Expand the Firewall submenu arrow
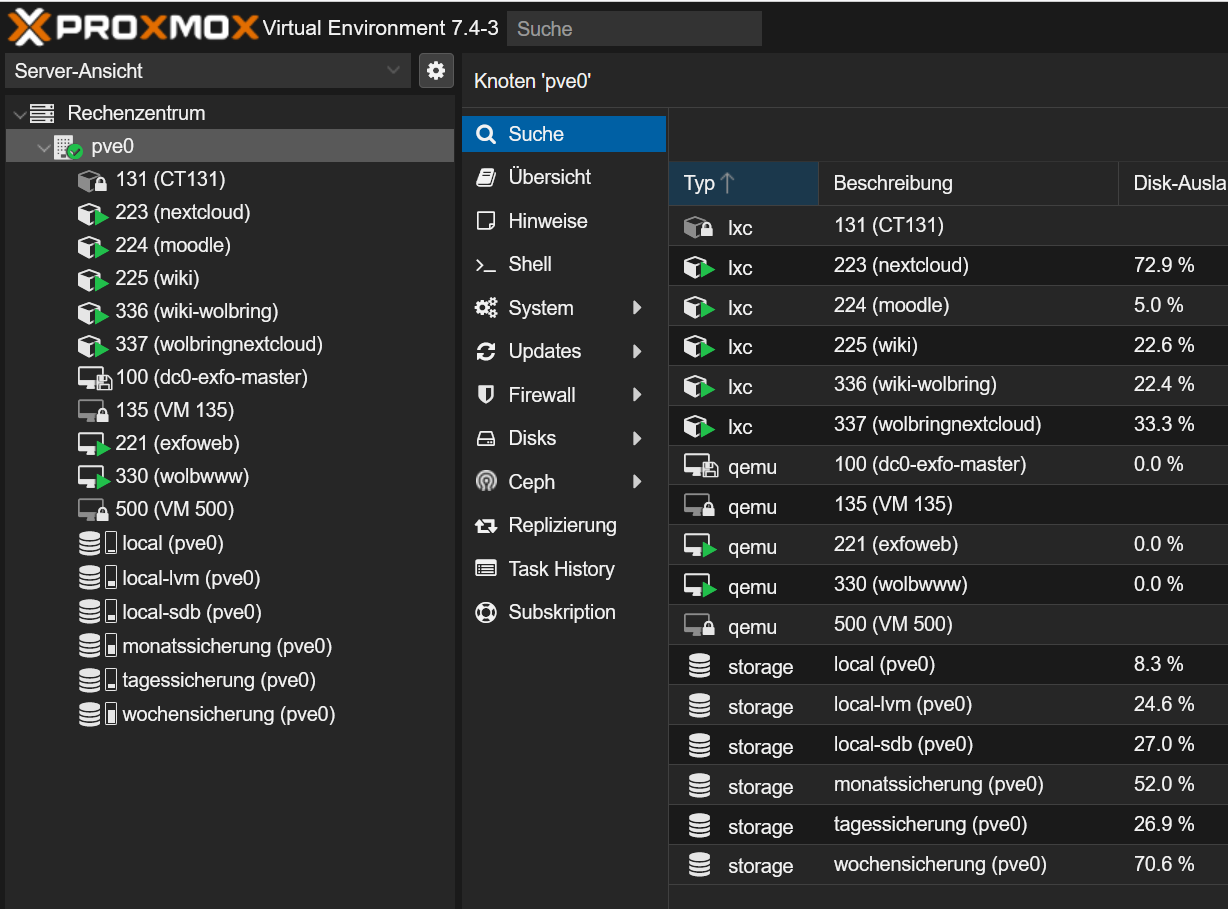 (x=637, y=395)
